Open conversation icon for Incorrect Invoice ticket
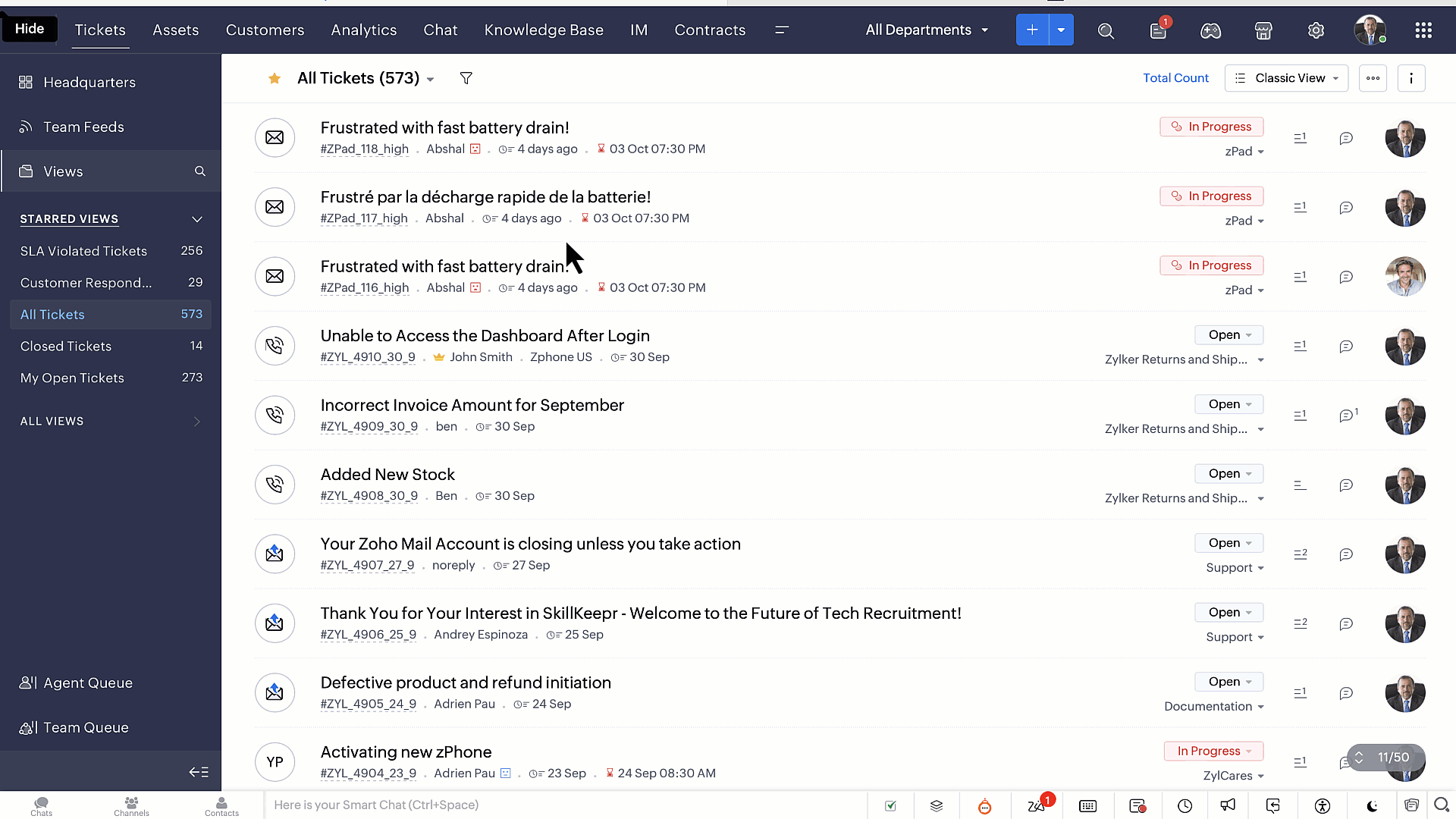 pos(1346,416)
